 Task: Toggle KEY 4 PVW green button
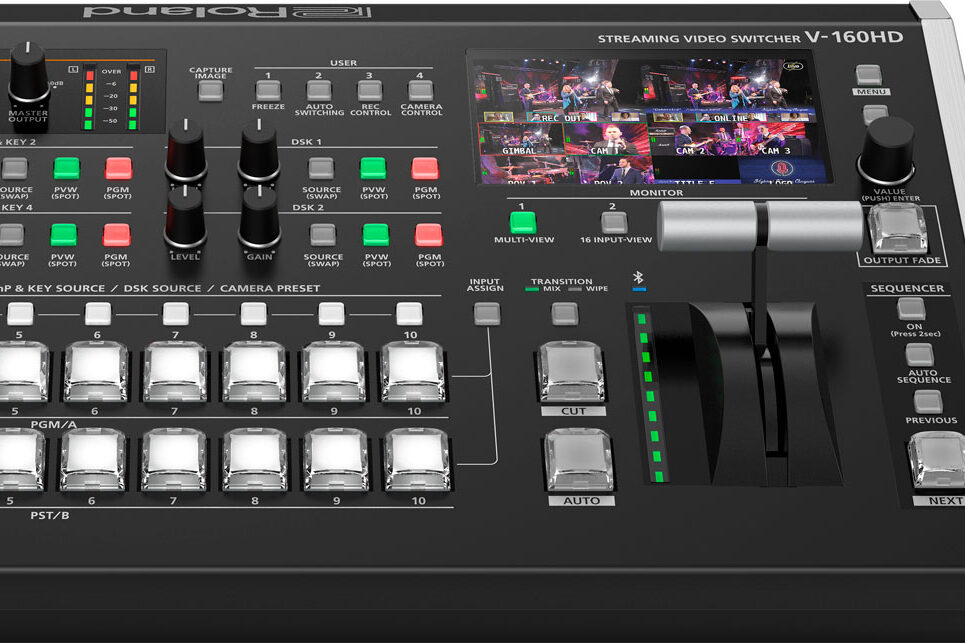[63, 235]
